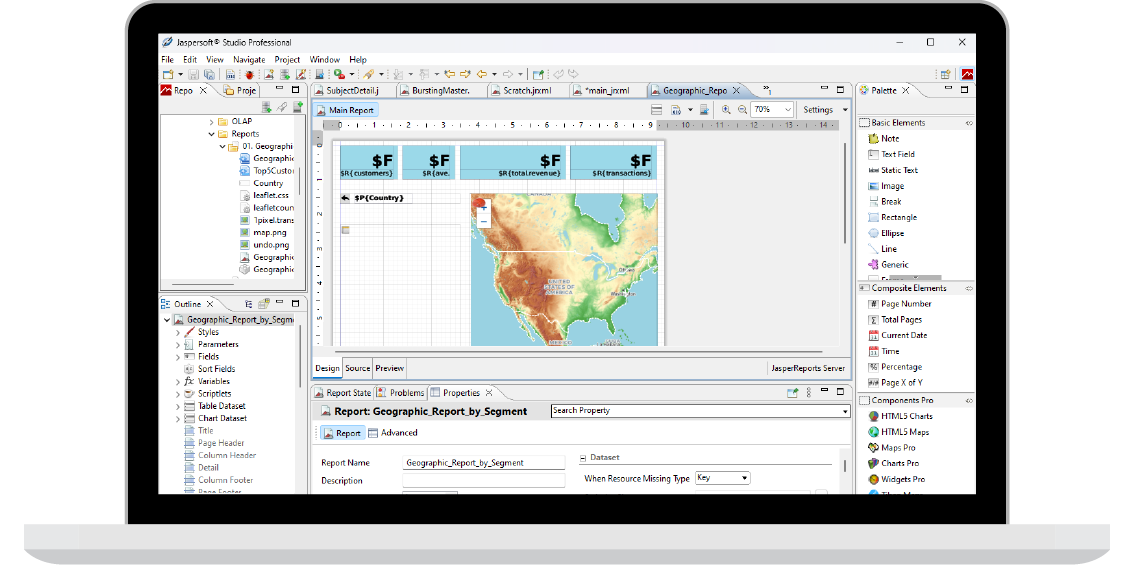Pick the Text Field element in Palette
The width and height of the screenshot is (1125, 565).
[891, 154]
